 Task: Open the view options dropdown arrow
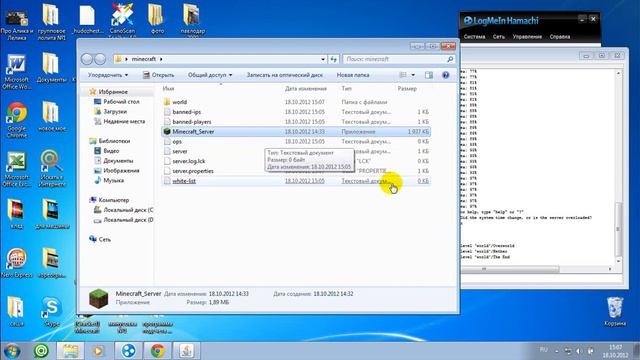click(413, 75)
